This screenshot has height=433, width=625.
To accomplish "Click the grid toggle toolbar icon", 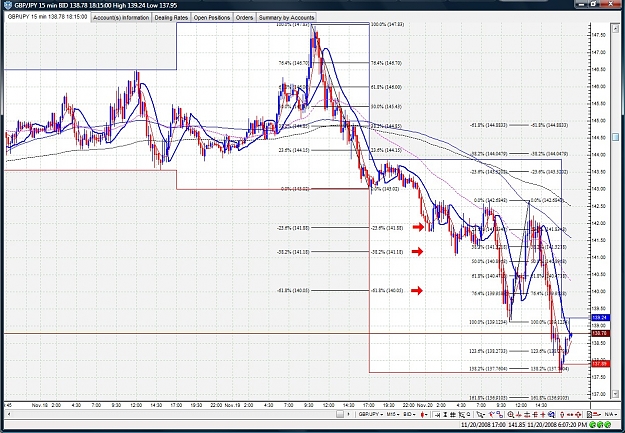I will coord(452,414).
